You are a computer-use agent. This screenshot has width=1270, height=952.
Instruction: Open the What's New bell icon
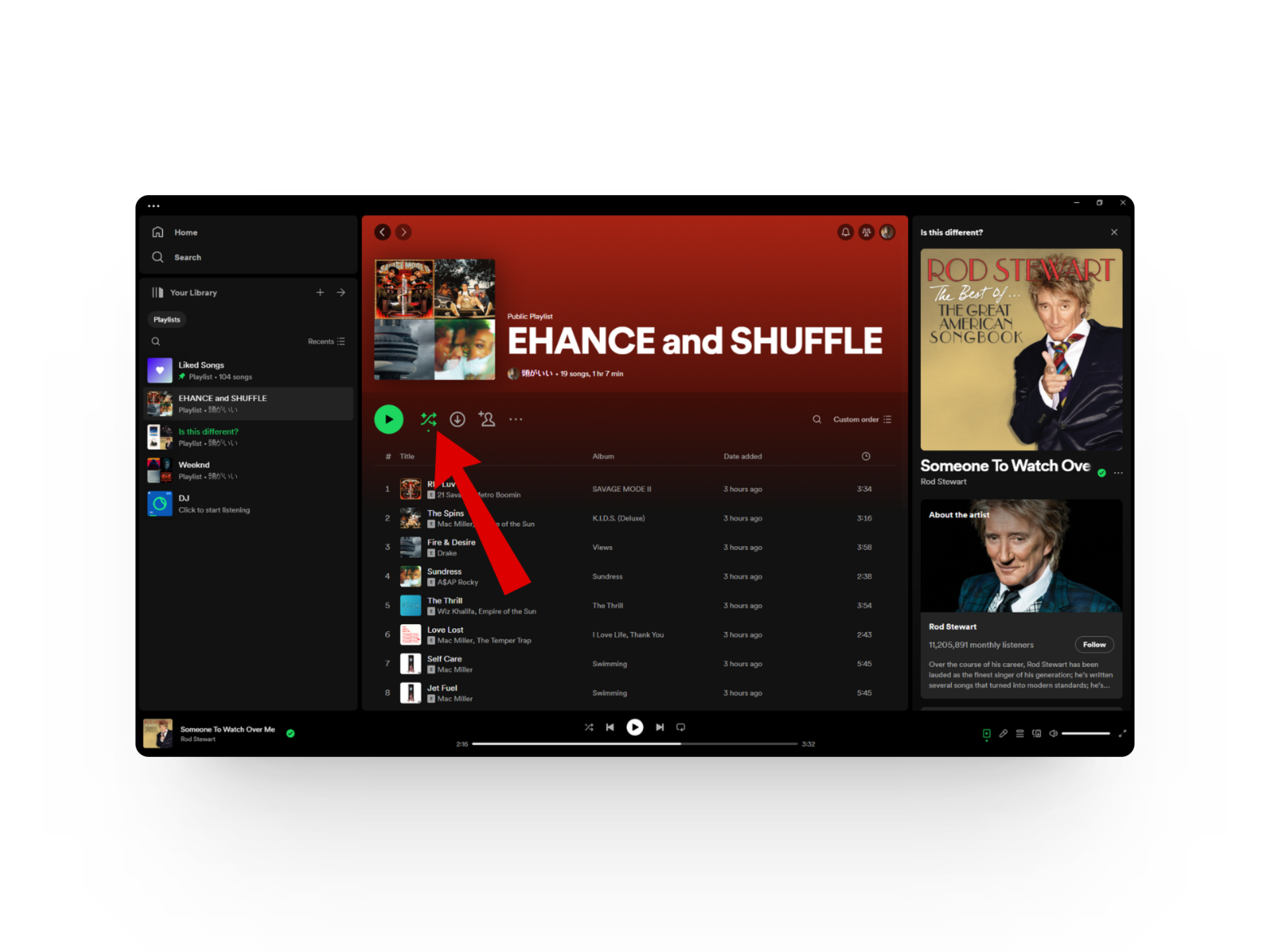point(845,232)
